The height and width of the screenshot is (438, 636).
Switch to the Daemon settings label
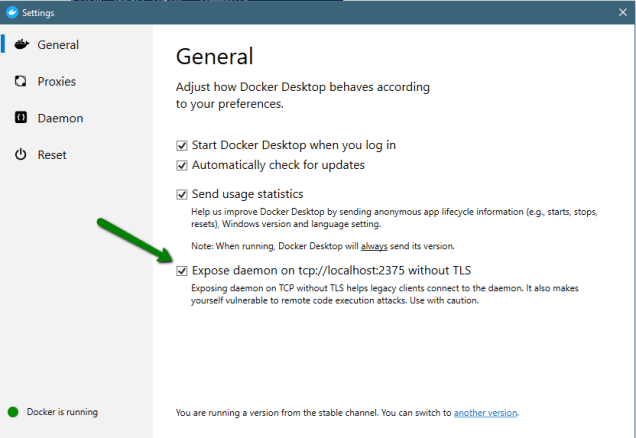pos(60,118)
